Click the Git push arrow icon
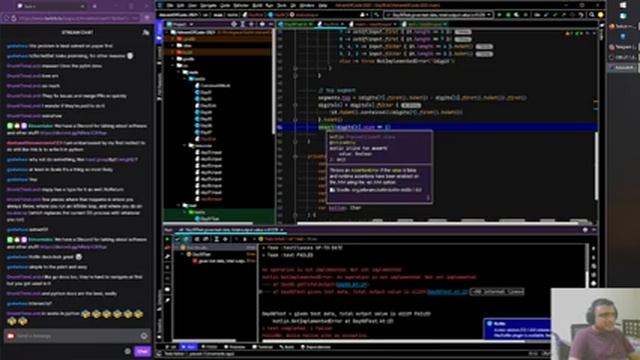The height and width of the screenshot is (360, 640). click(564, 15)
